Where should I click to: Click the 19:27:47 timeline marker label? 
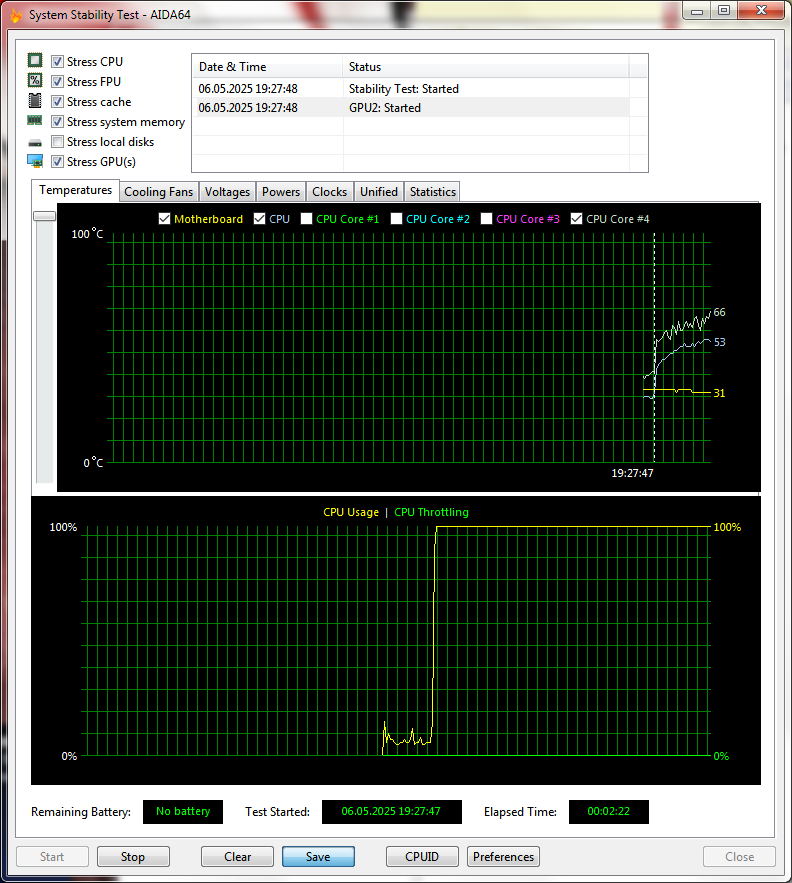click(x=632, y=473)
